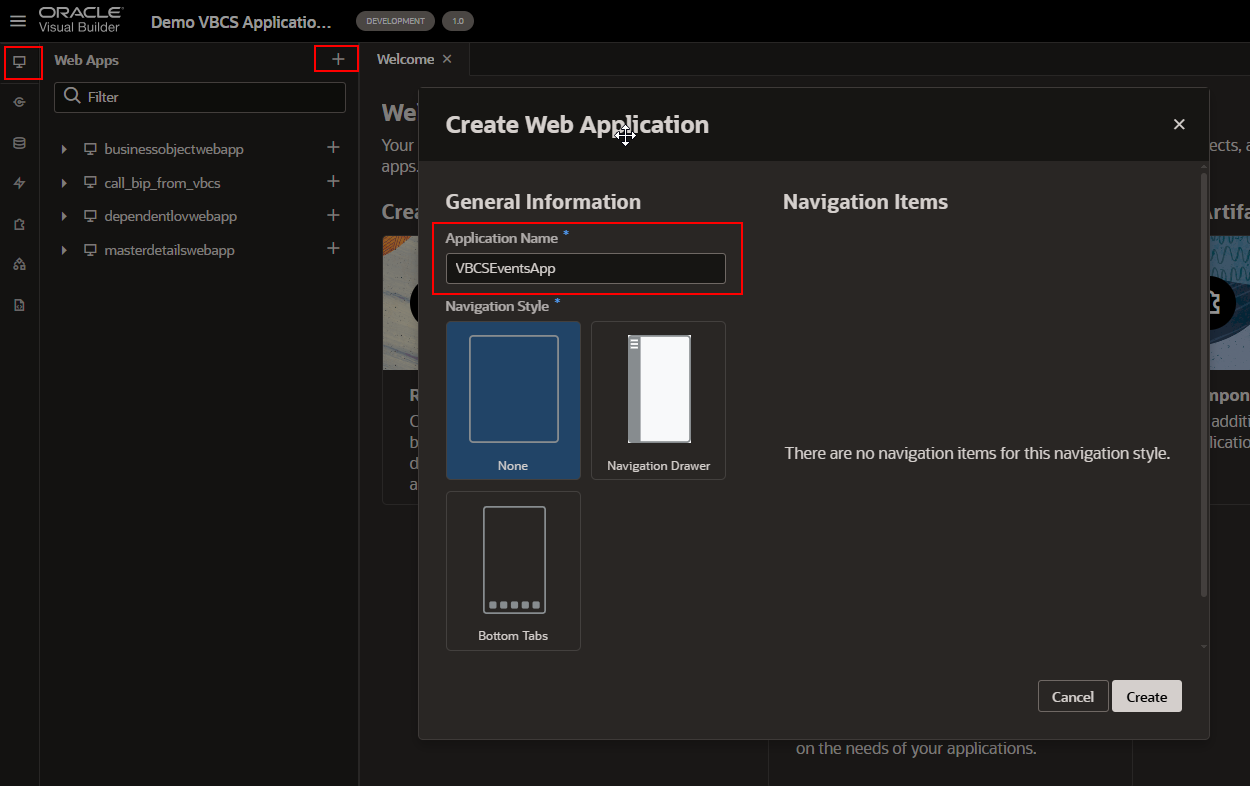
Task: Click the 1.0 version badge
Action: (x=458, y=21)
